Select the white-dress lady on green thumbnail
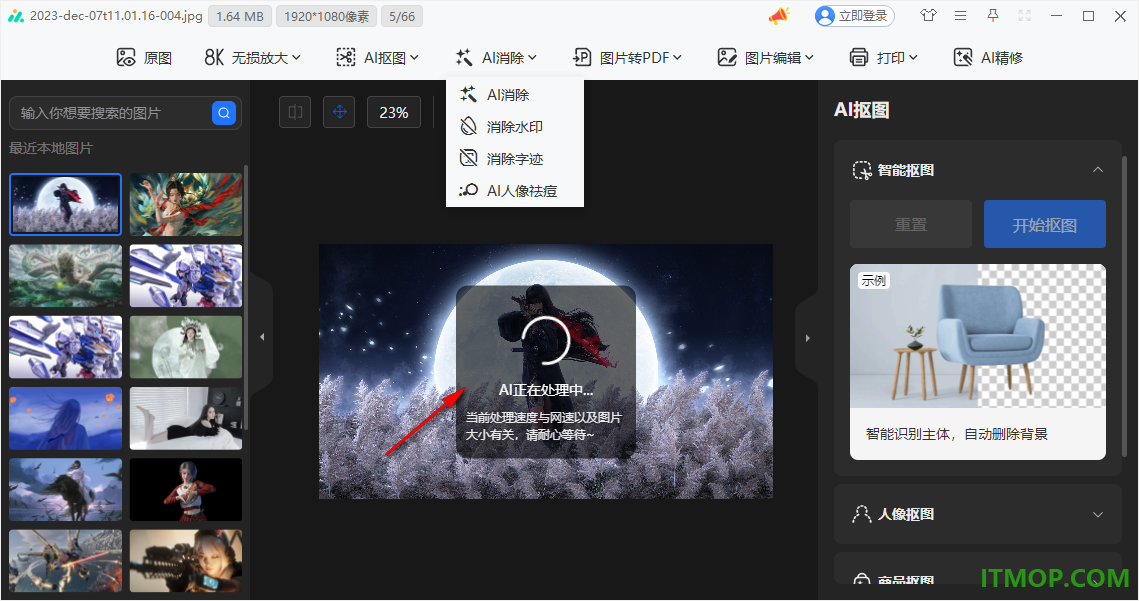This screenshot has height=601, width=1139. coord(186,347)
